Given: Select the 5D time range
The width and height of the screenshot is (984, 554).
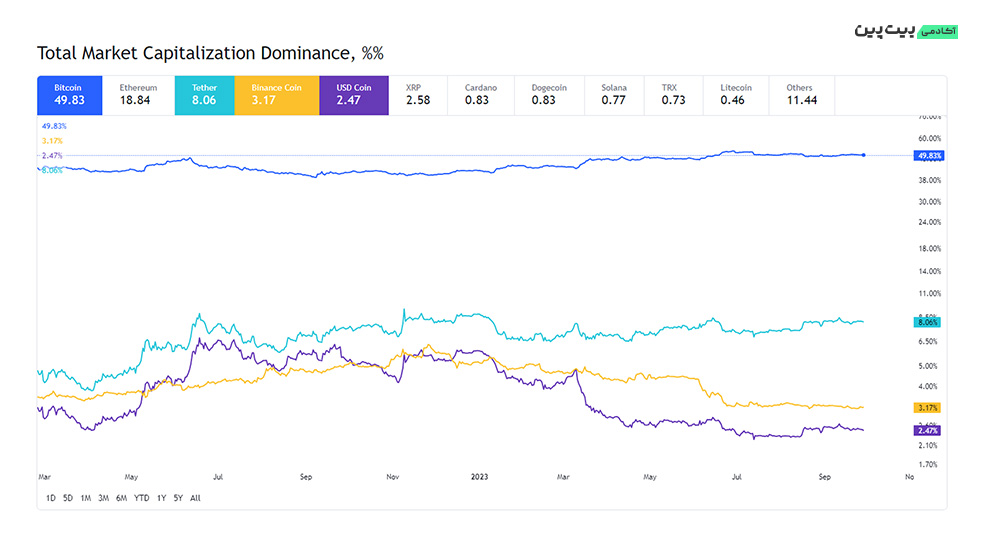Looking at the screenshot, I should [x=68, y=498].
